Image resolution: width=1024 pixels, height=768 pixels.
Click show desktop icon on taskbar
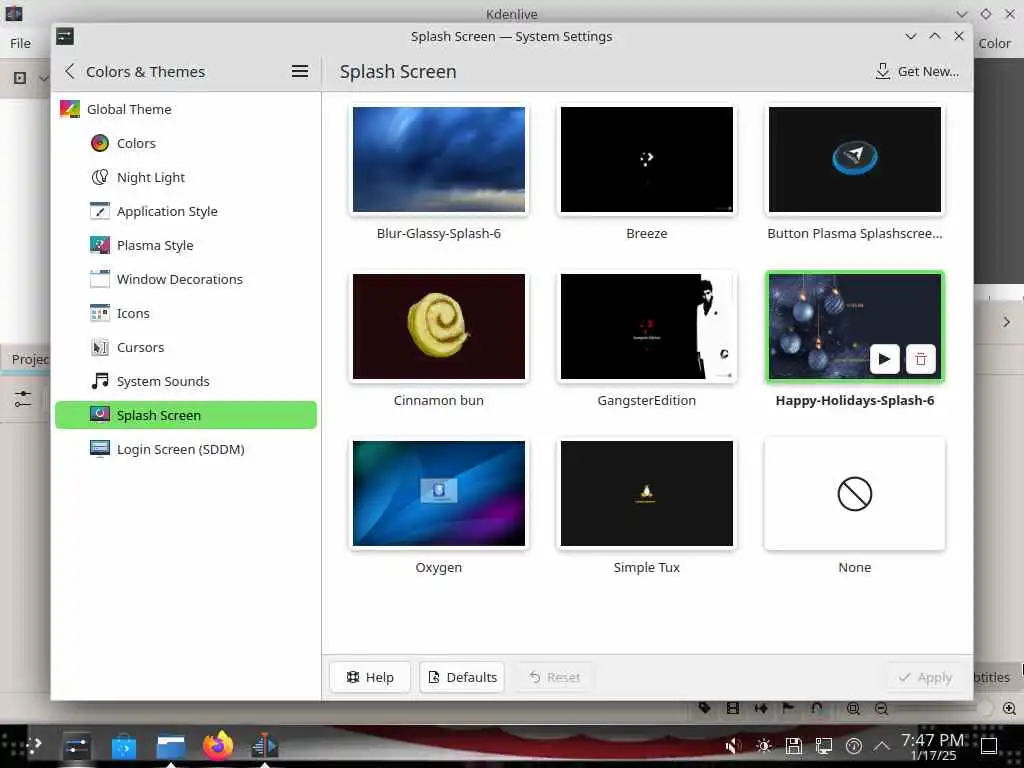[x=989, y=745]
